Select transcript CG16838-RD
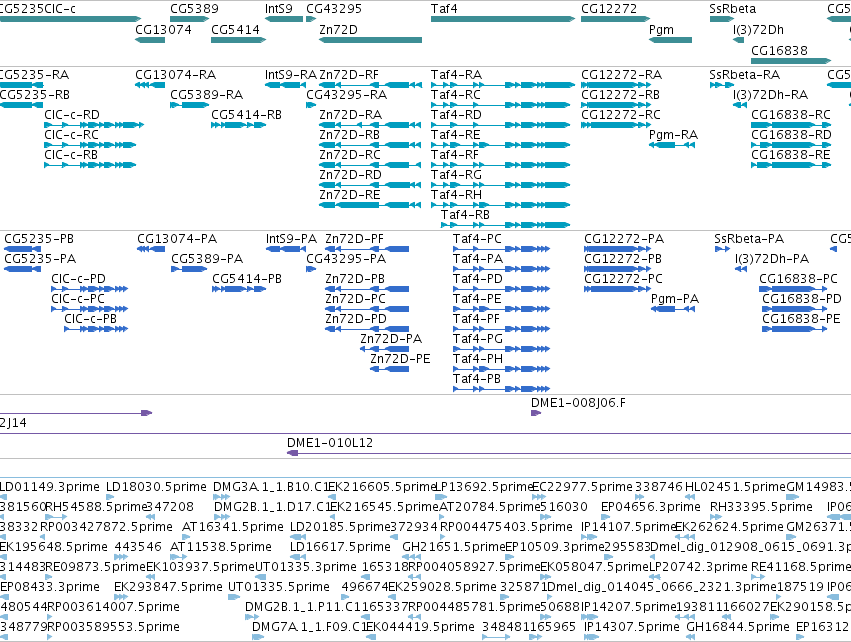The height and width of the screenshot is (642, 851). click(791, 135)
